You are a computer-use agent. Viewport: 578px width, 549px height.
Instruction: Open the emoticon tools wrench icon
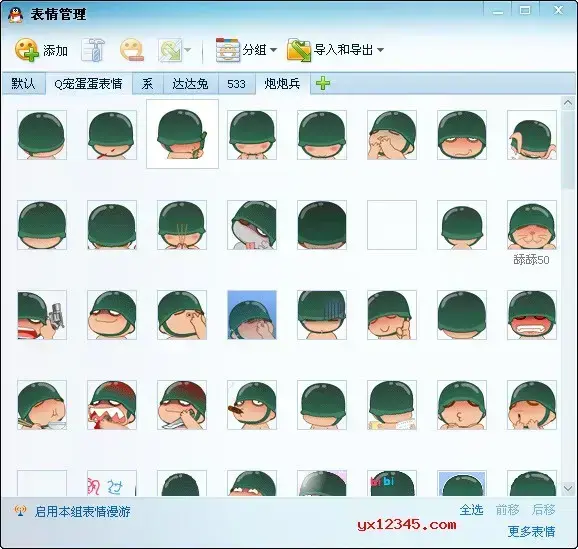click(x=93, y=49)
